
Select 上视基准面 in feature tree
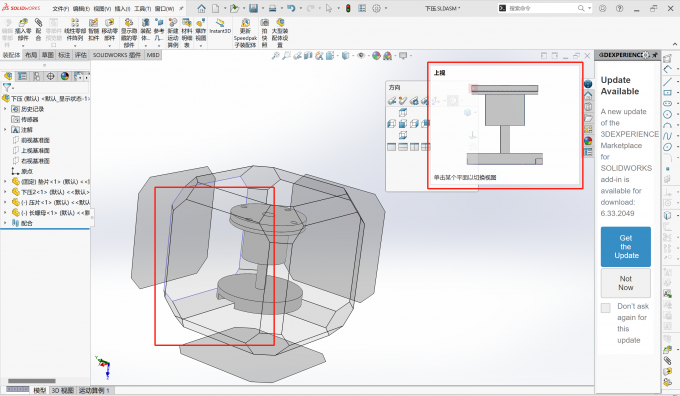[36, 151]
